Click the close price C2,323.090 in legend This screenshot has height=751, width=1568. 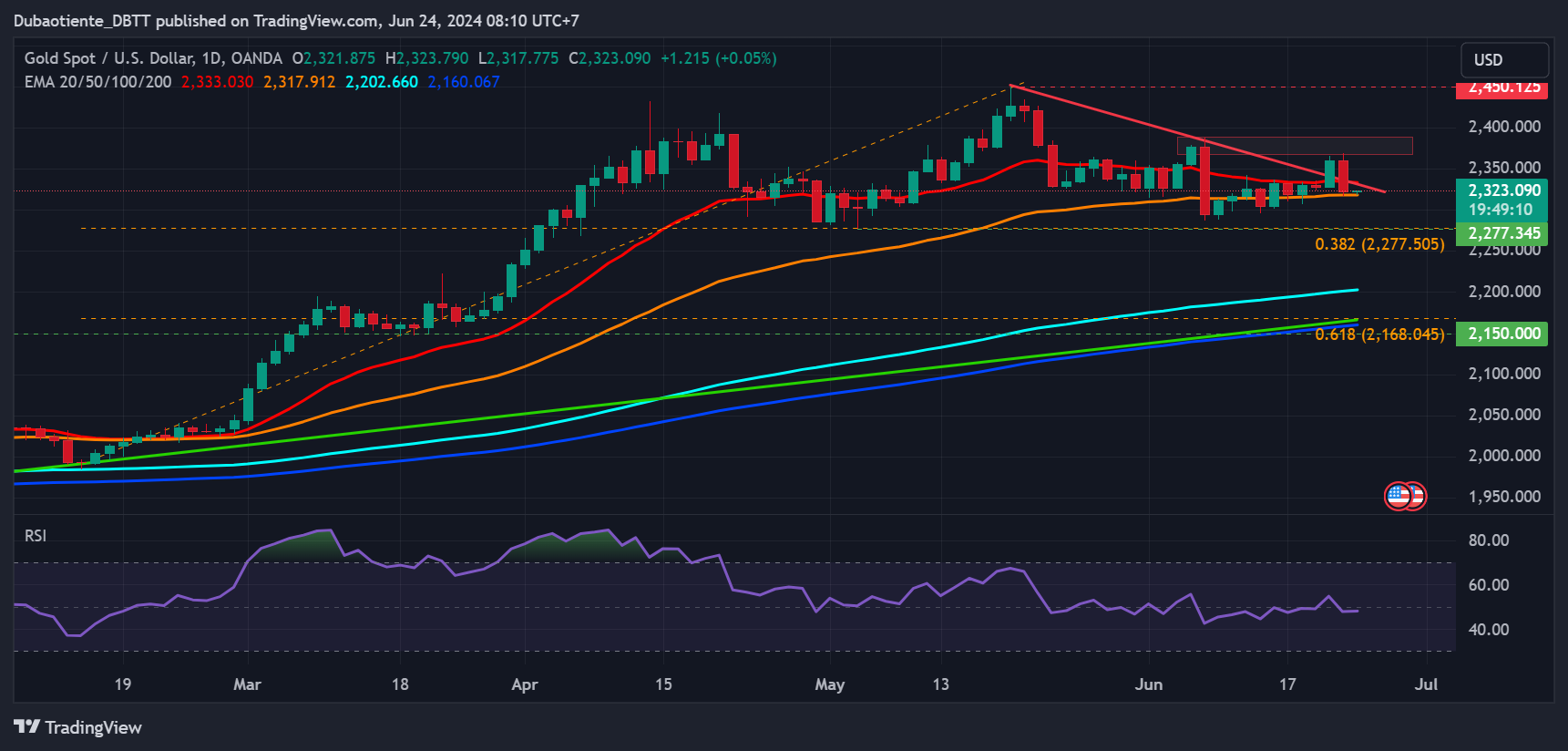(610, 58)
